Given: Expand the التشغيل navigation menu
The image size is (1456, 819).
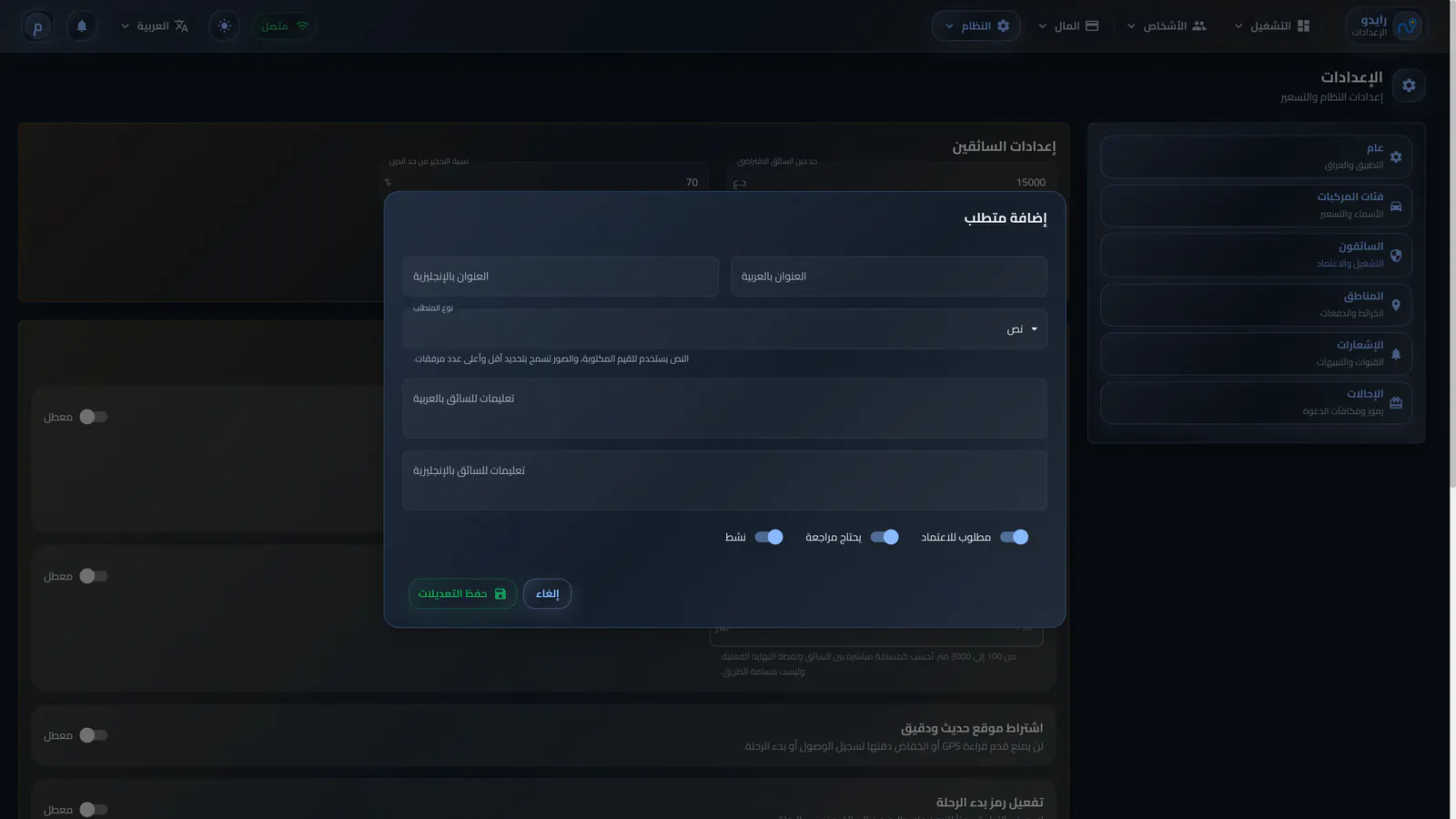Looking at the screenshot, I should click(1272, 25).
